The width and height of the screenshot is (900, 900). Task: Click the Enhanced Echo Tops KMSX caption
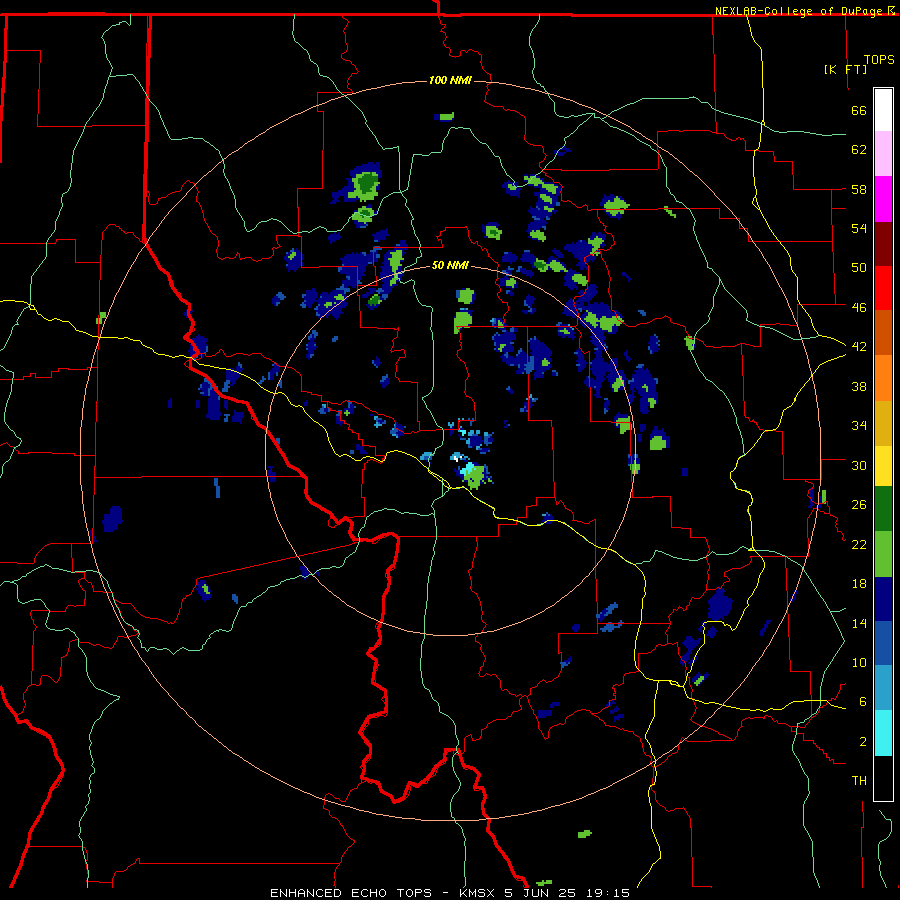450,893
